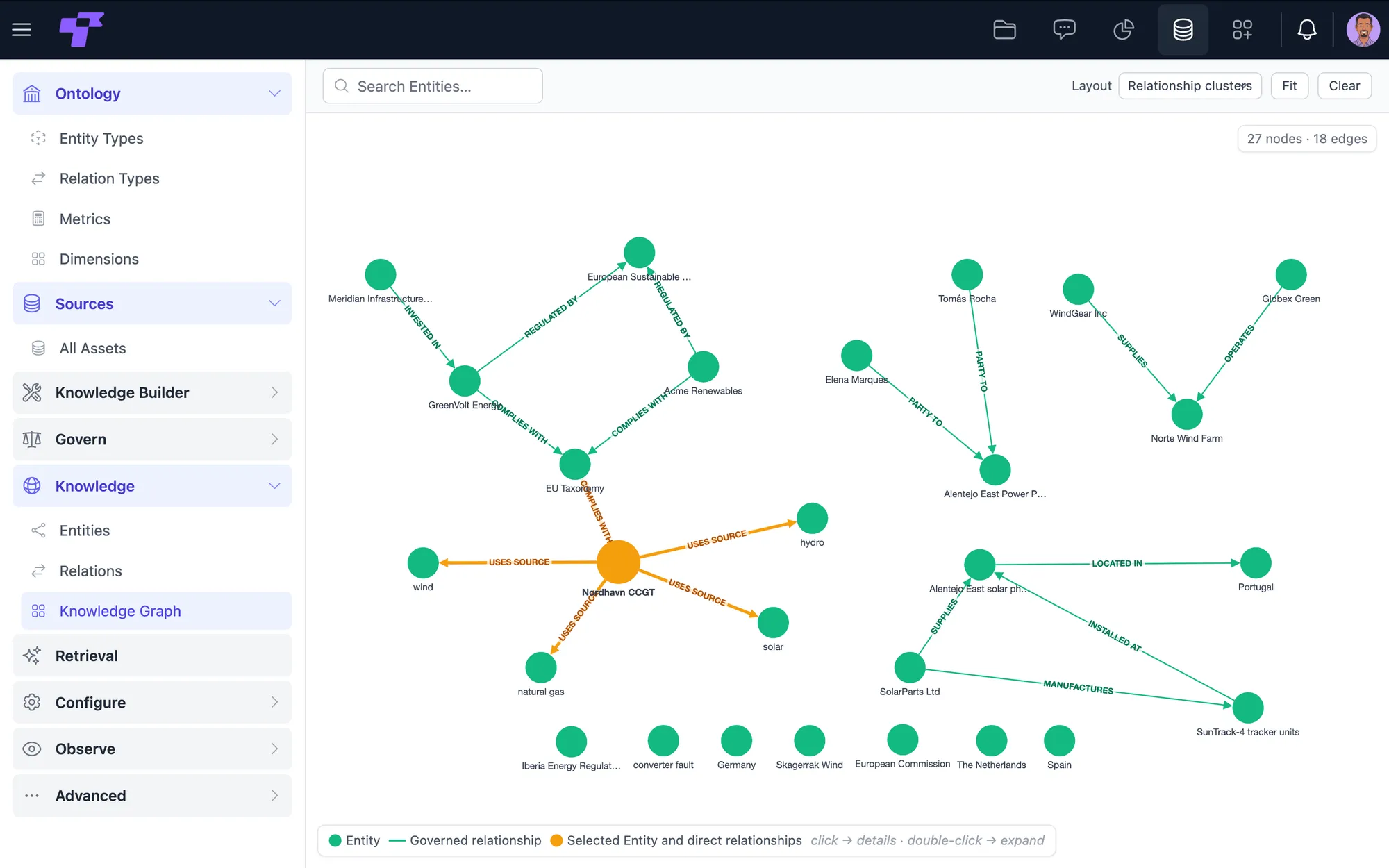This screenshot has height=868, width=1389.
Task: Open the pie chart analytics icon
Action: 1124,30
